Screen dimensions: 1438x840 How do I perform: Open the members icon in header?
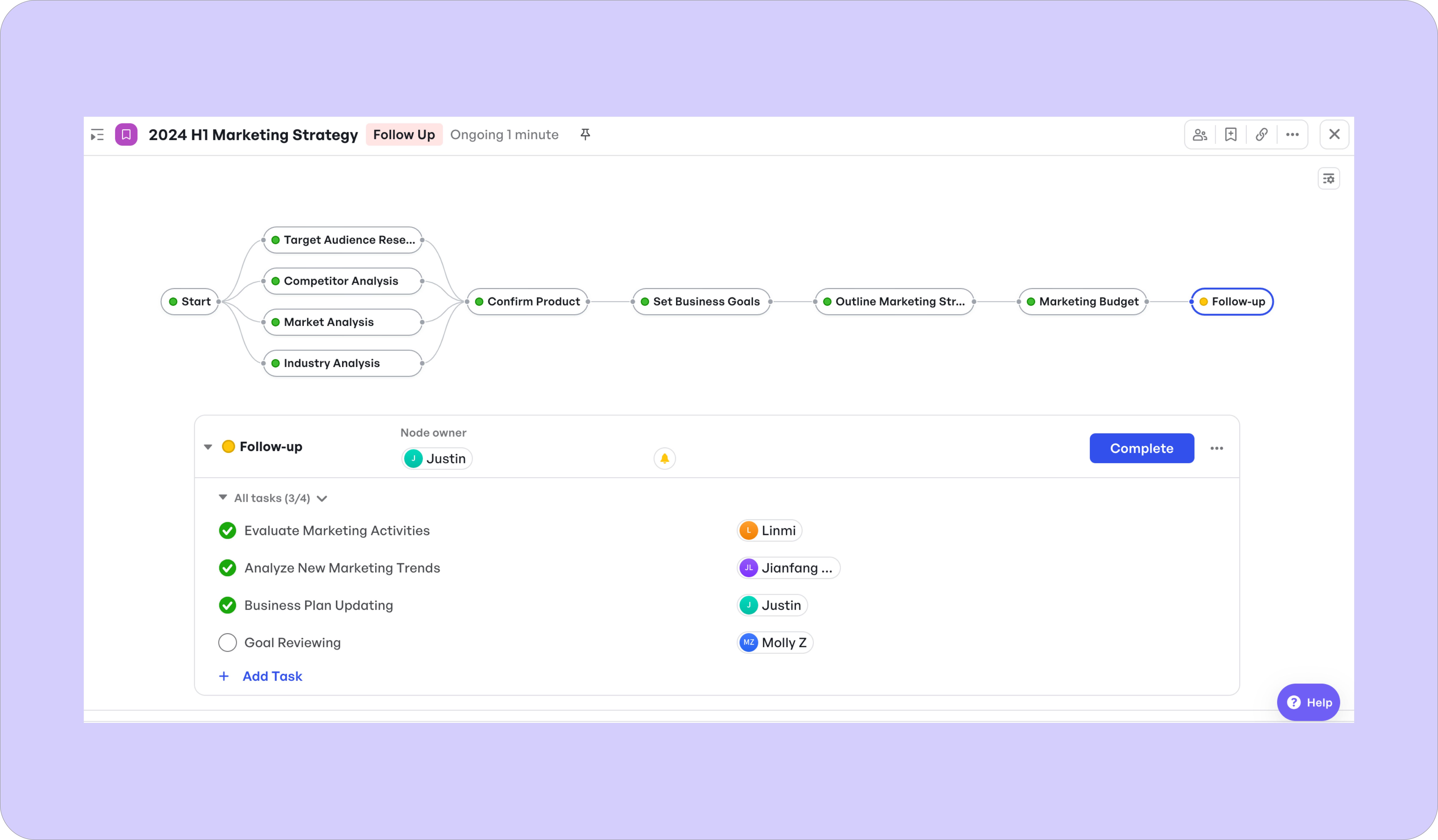(x=1200, y=135)
